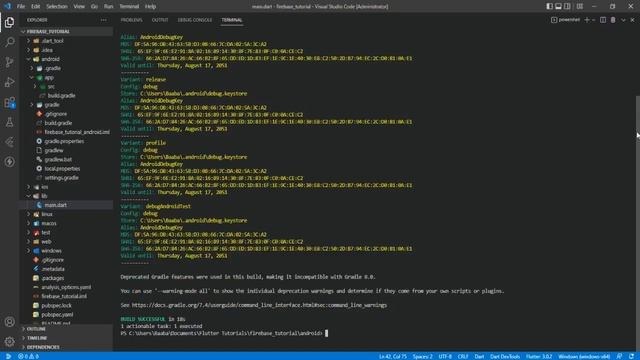Open the Help menu
The height and width of the screenshot is (360, 640).
151,7
